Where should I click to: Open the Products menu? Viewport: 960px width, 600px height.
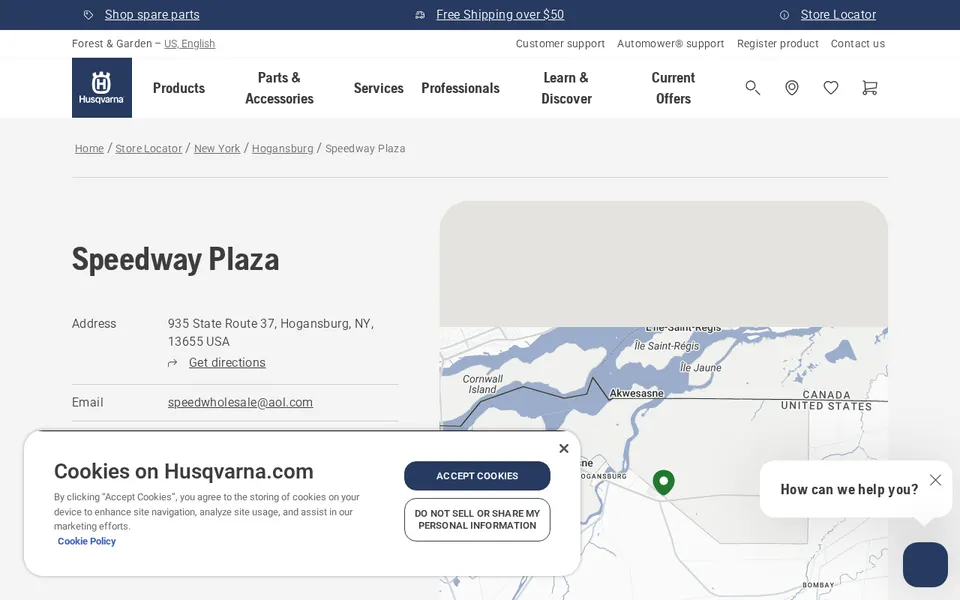click(x=179, y=88)
